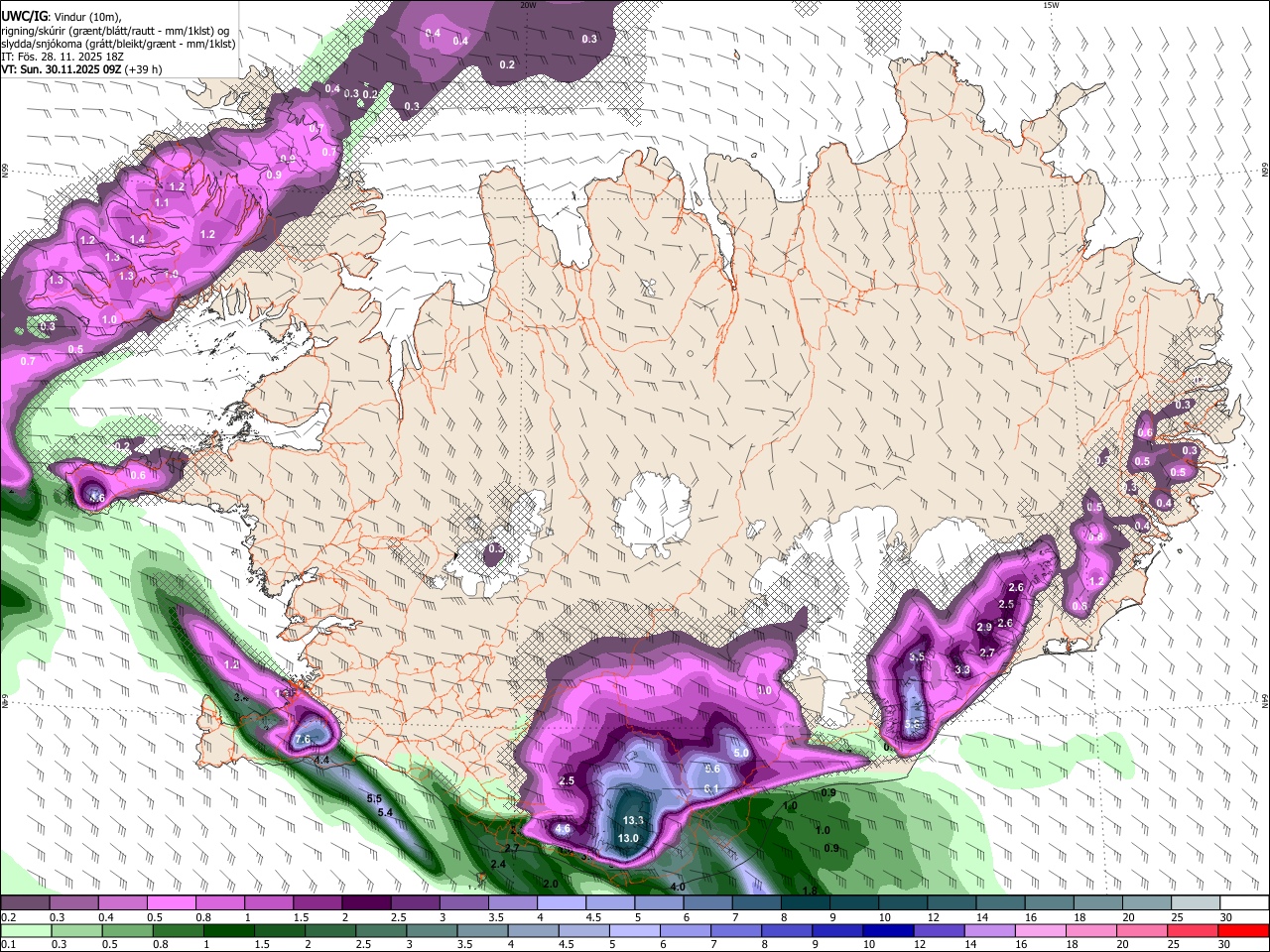Viewport: 1270px width, 952px height.
Task: Click the upper legend swatch starting at 4
Action: tap(562, 903)
